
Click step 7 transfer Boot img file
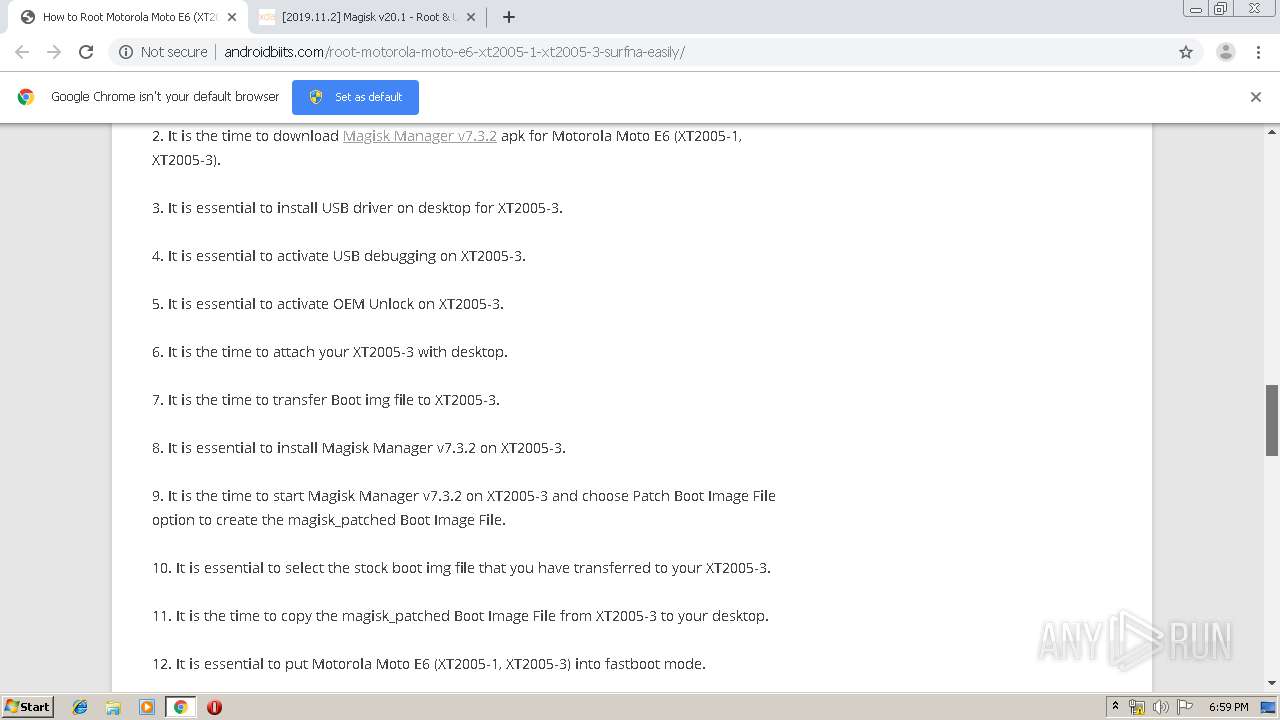pyautogui.click(x=326, y=400)
